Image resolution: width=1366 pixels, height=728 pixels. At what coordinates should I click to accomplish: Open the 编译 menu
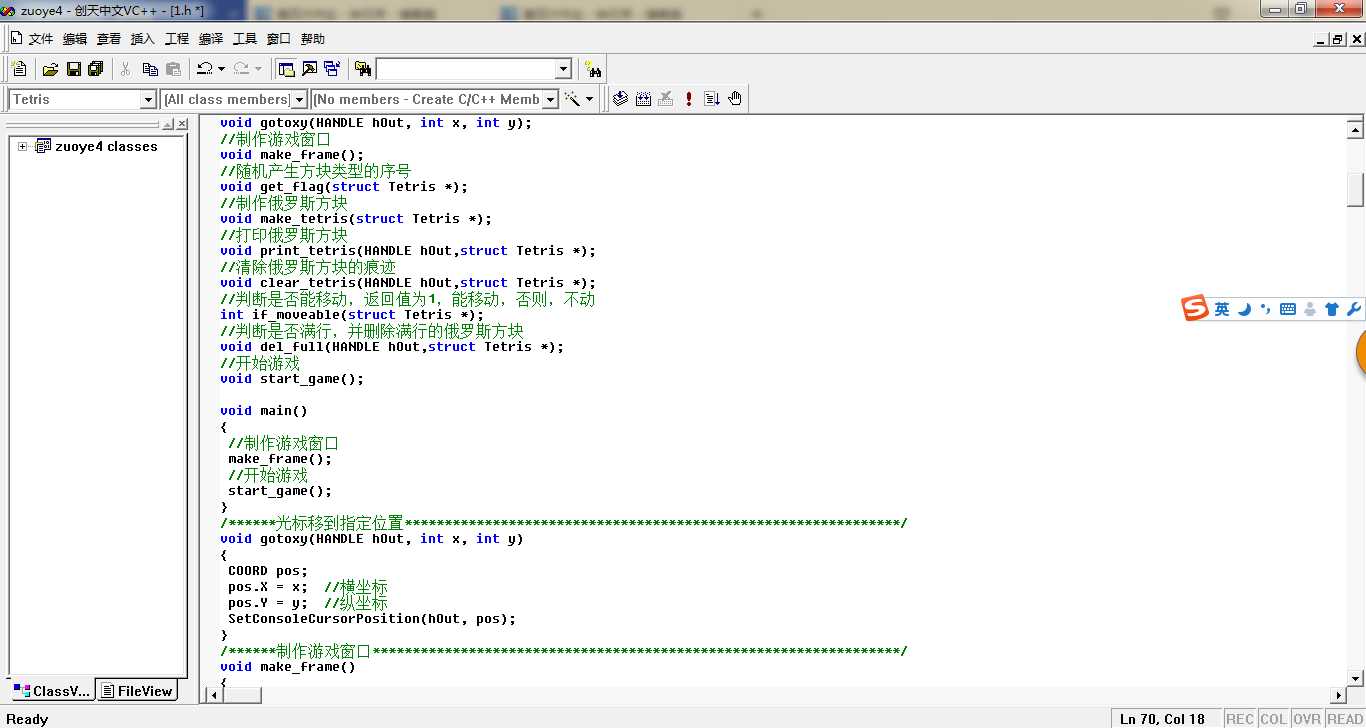point(211,38)
